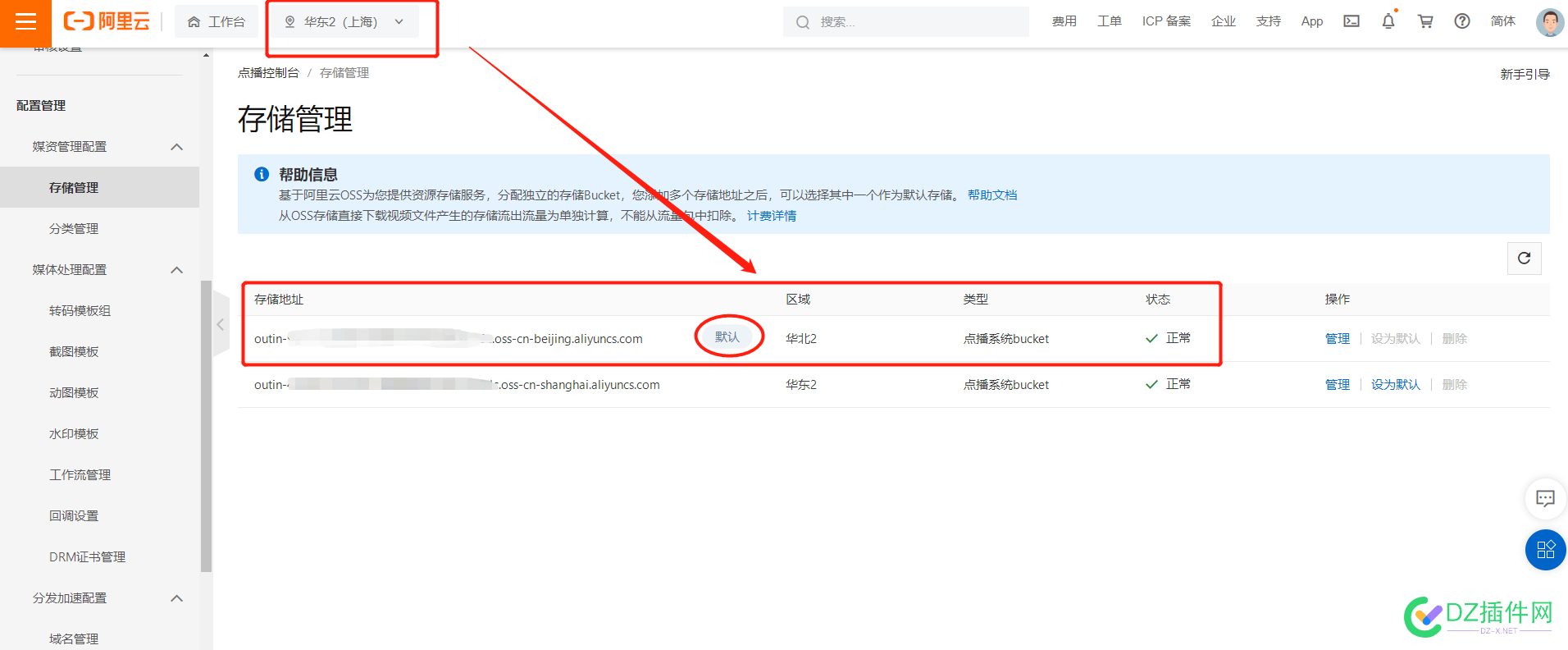The width and height of the screenshot is (1568, 650).
Task: Open the shopping cart icon
Action: [x=1425, y=21]
